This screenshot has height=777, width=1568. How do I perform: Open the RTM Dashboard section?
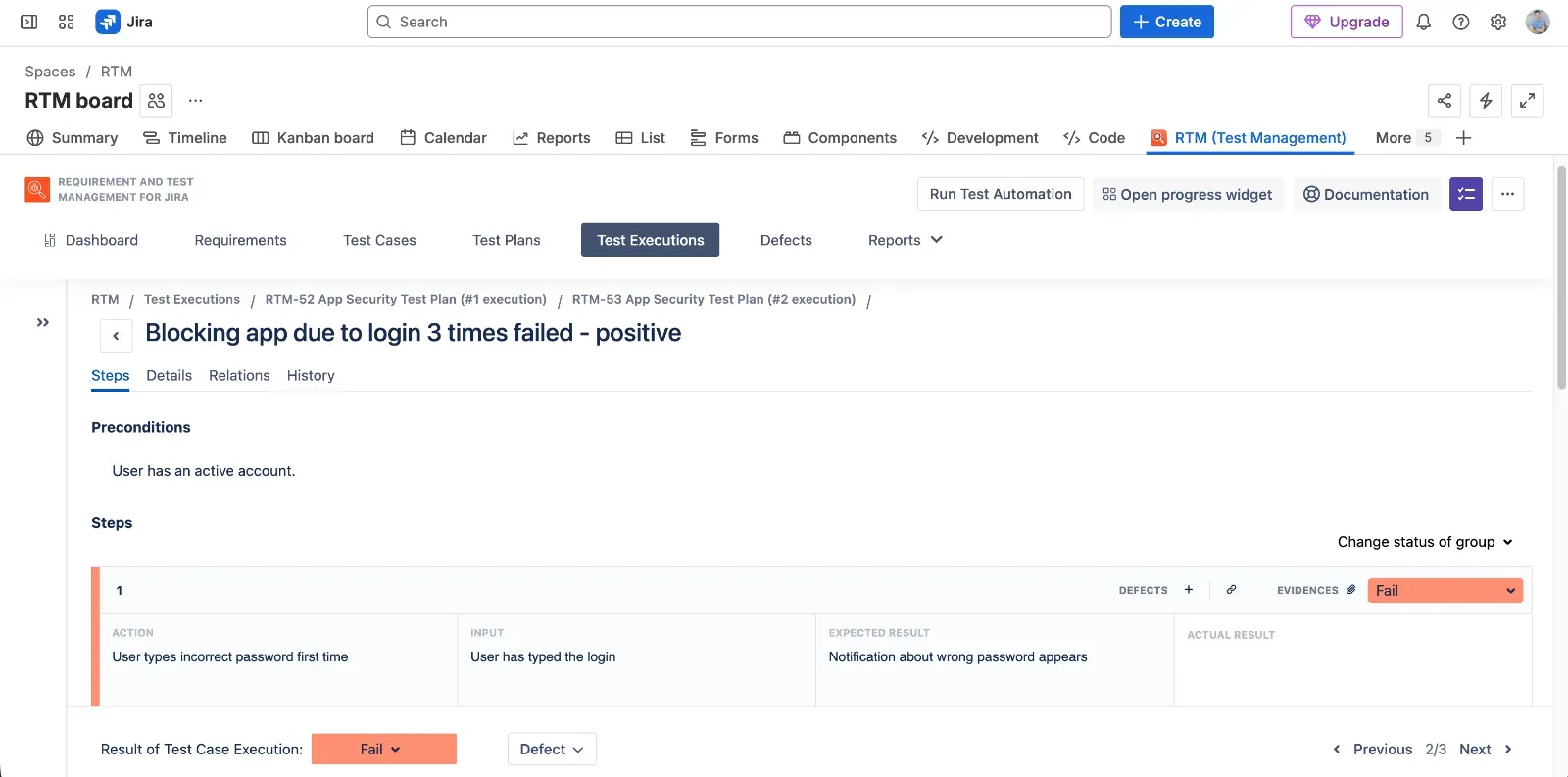click(x=91, y=240)
